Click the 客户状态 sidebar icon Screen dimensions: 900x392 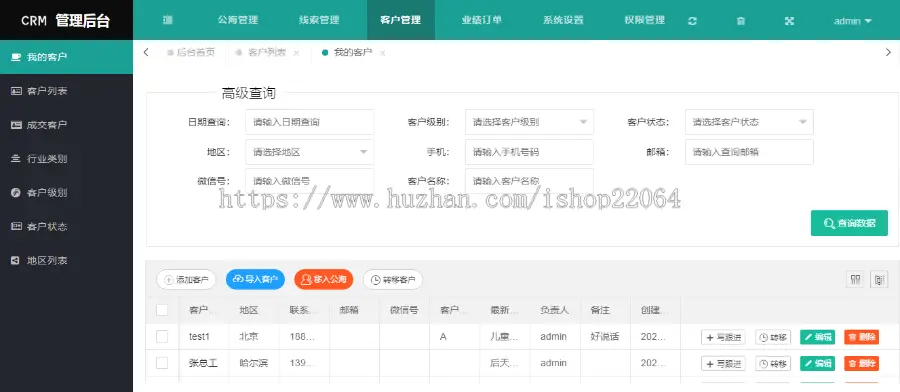[x=16, y=226]
